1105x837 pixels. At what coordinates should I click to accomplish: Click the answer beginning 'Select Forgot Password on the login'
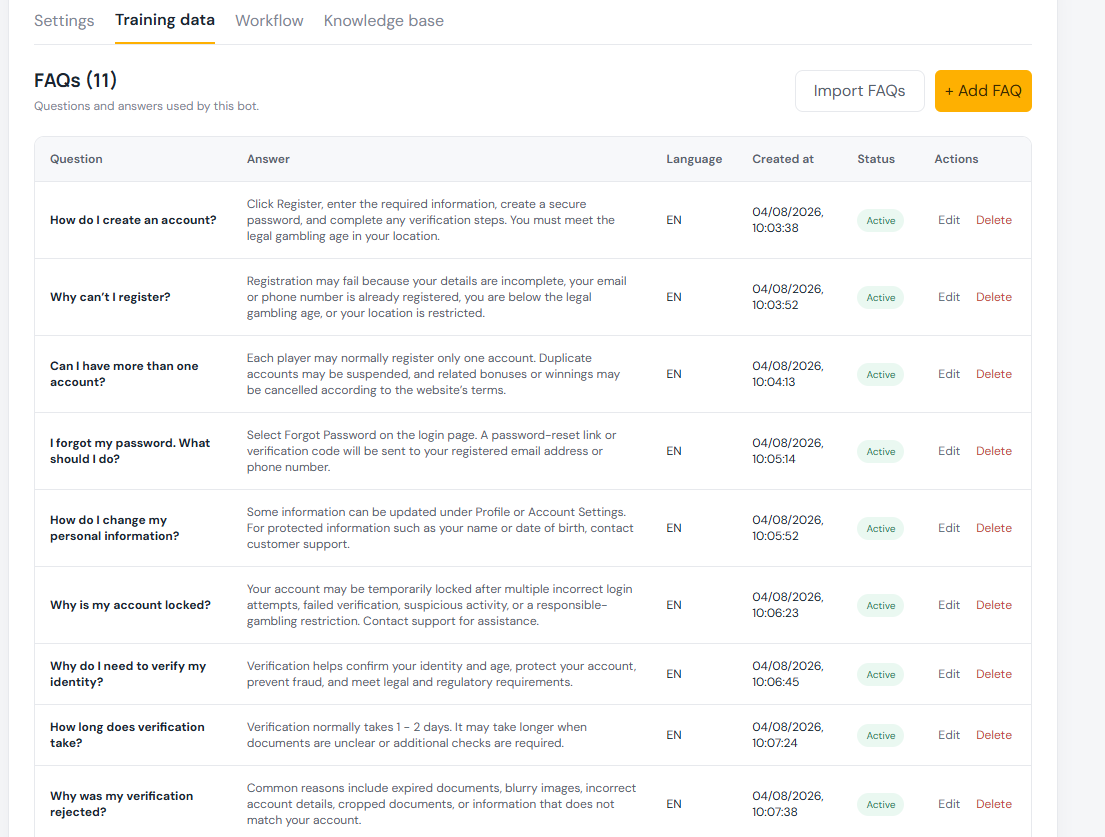point(431,450)
